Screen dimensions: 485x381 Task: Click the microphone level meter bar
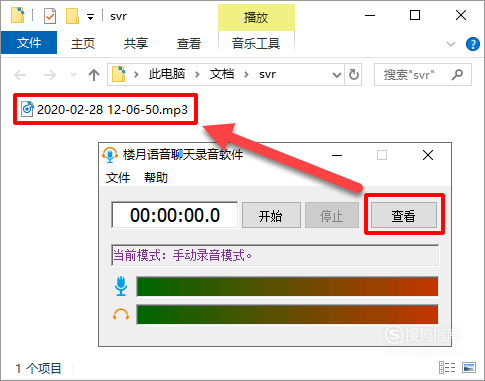(x=287, y=286)
